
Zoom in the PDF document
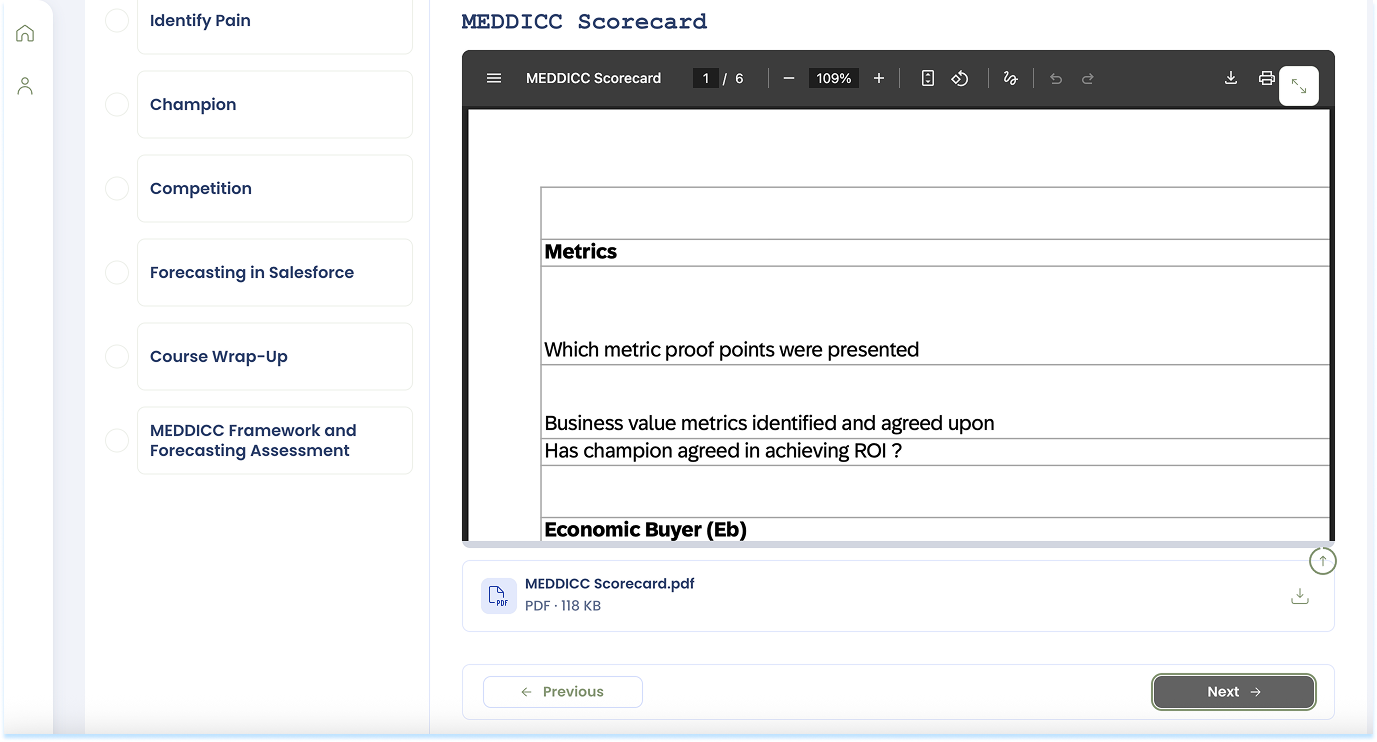tap(879, 78)
